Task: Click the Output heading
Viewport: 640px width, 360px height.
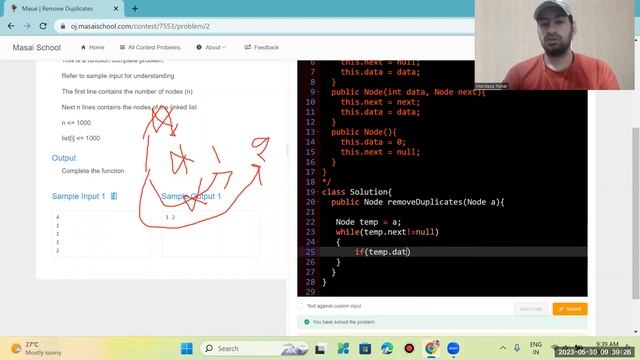Action: click(x=64, y=158)
